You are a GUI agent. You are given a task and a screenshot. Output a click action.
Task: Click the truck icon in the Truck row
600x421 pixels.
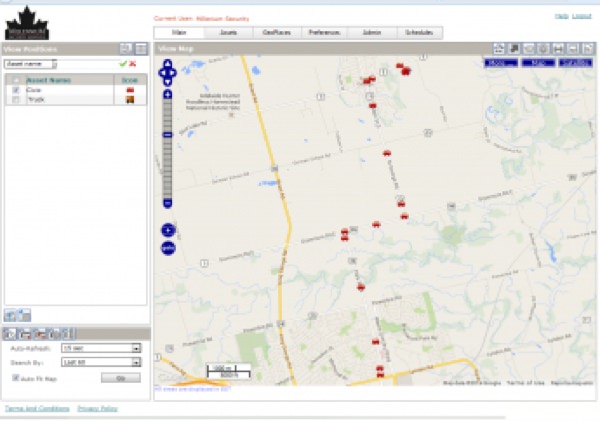[x=130, y=100]
